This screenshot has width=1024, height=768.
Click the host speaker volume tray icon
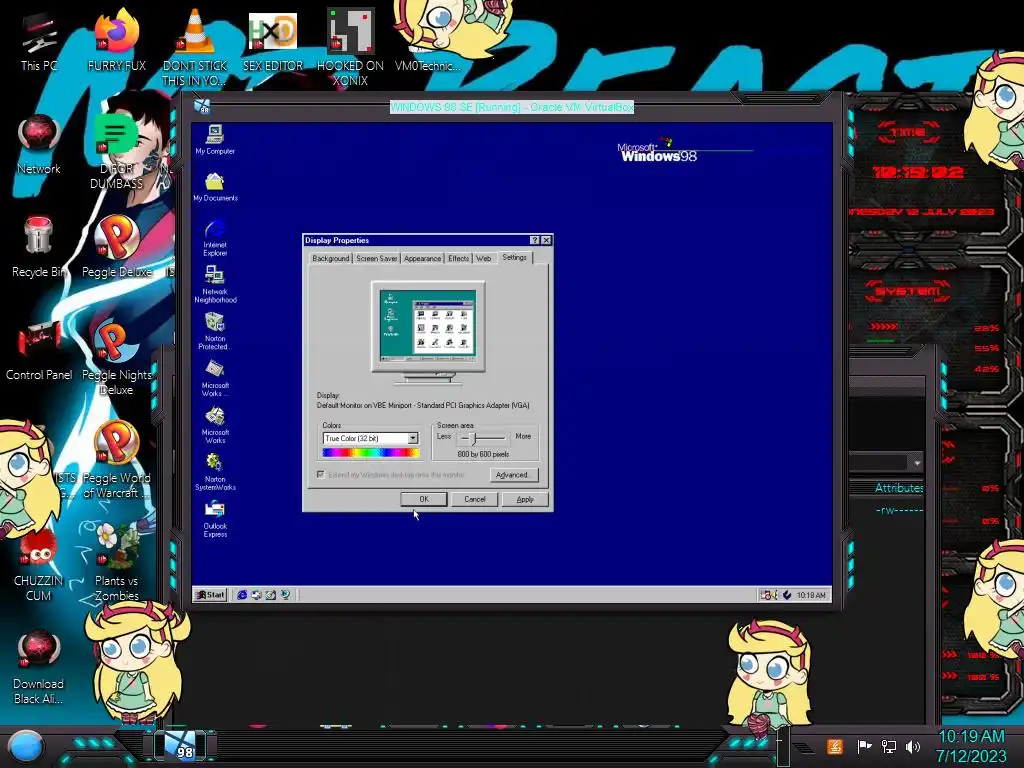[912, 746]
